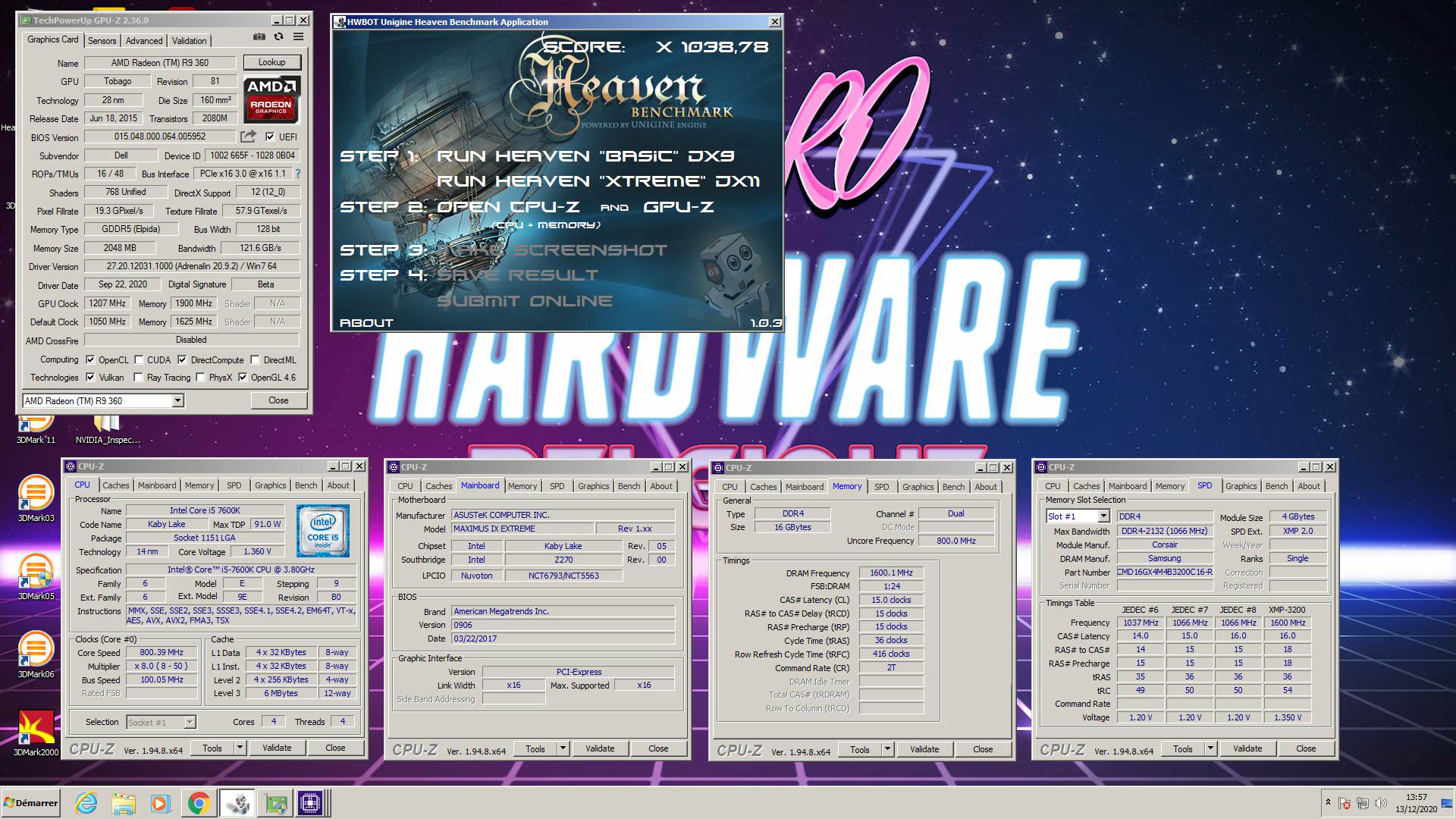Click the taskbar clock showing 13:57

[1416, 803]
